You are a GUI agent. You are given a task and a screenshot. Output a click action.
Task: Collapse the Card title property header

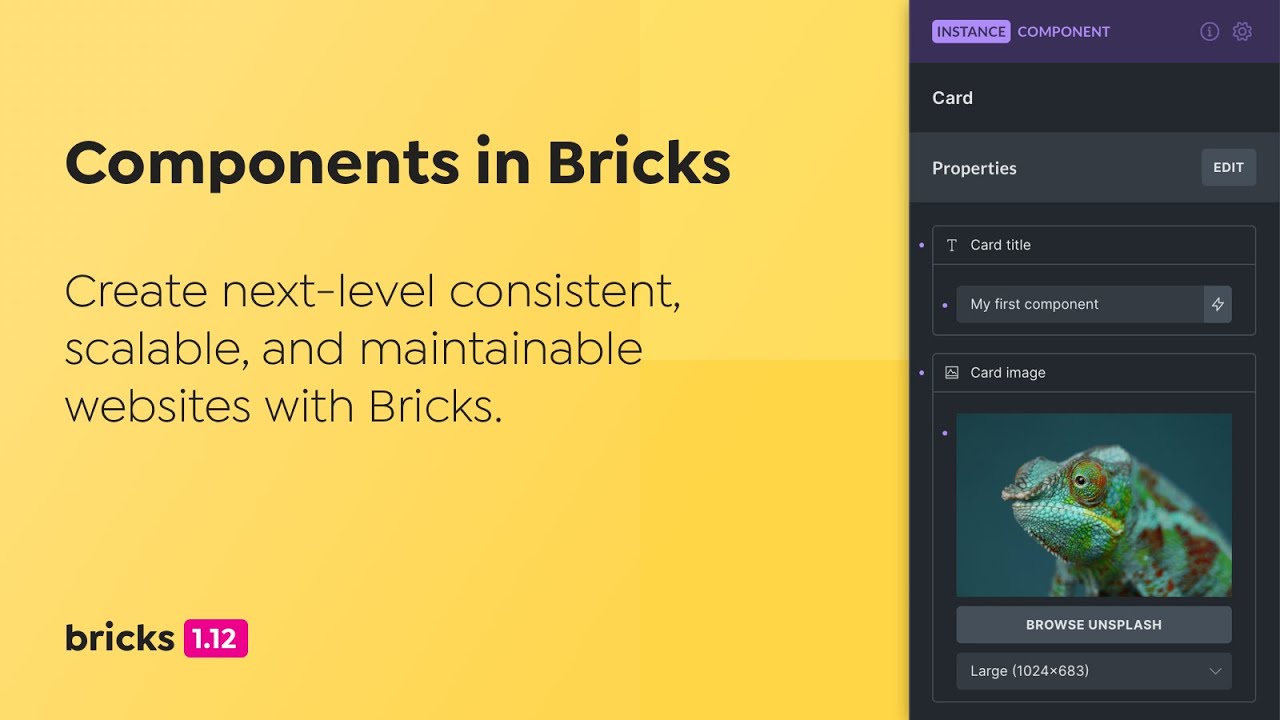point(1100,245)
